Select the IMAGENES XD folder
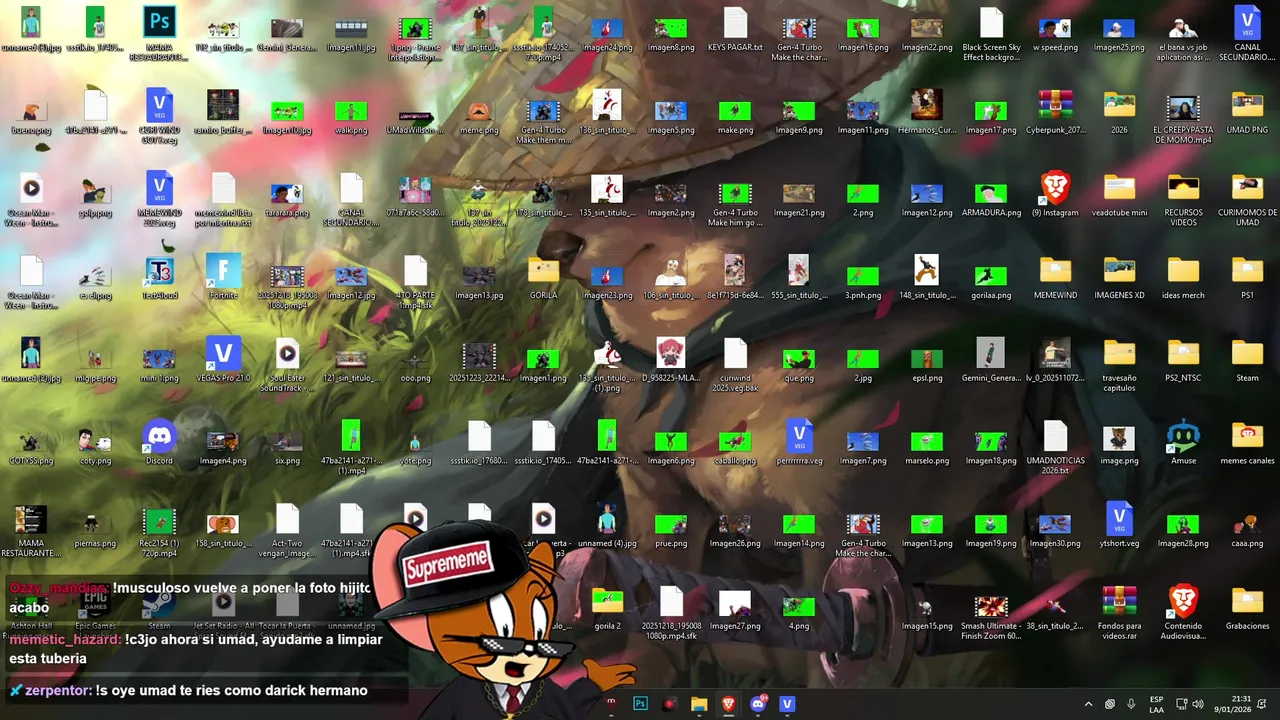 1119,277
